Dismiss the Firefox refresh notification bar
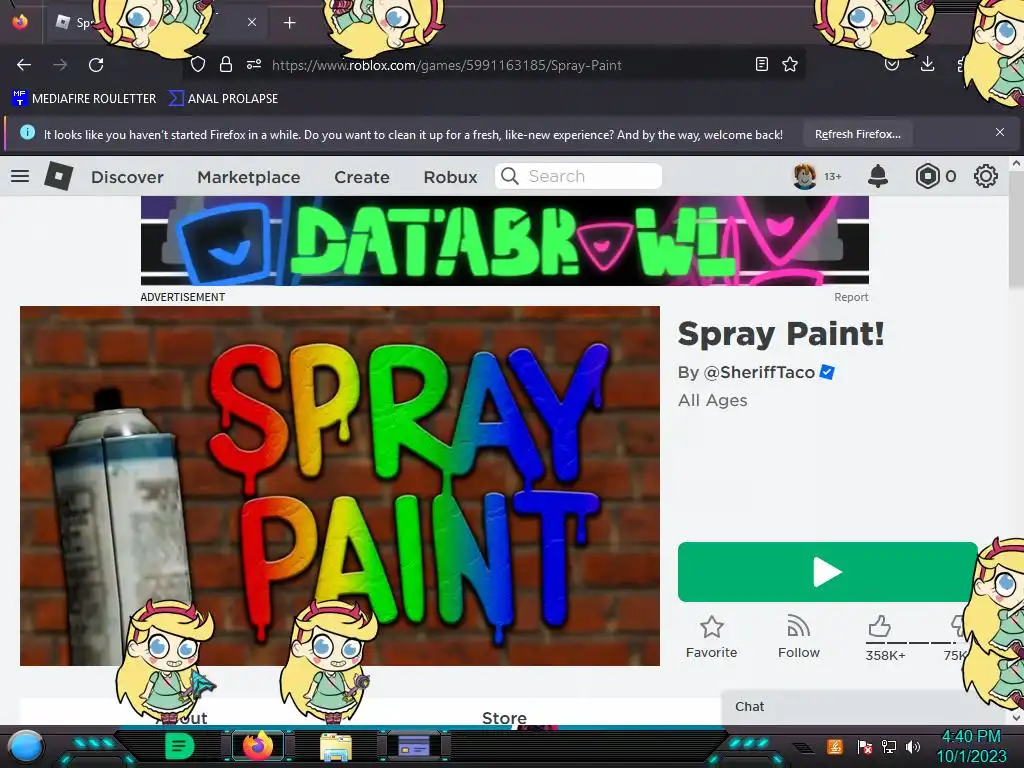Viewport: 1024px width, 768px height. (x=1000, y=133)
